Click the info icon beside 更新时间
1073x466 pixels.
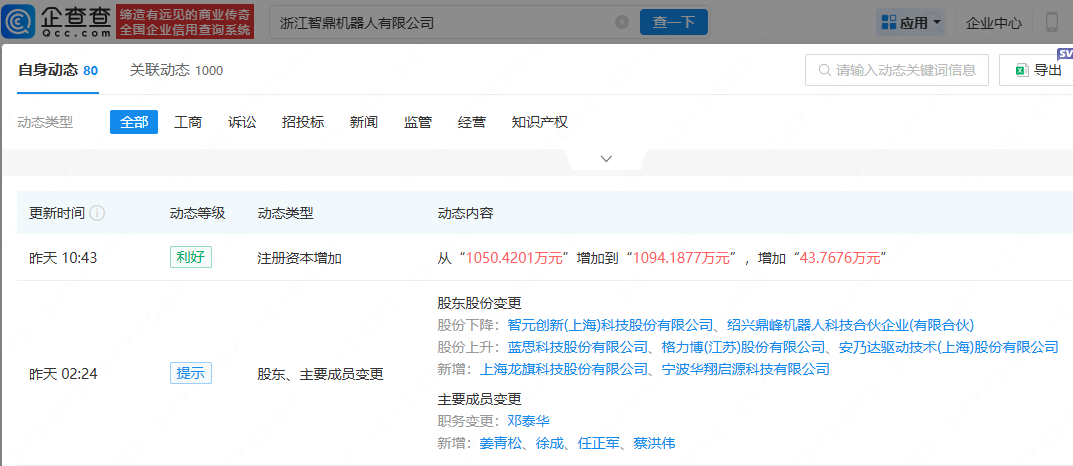[98, 213]
